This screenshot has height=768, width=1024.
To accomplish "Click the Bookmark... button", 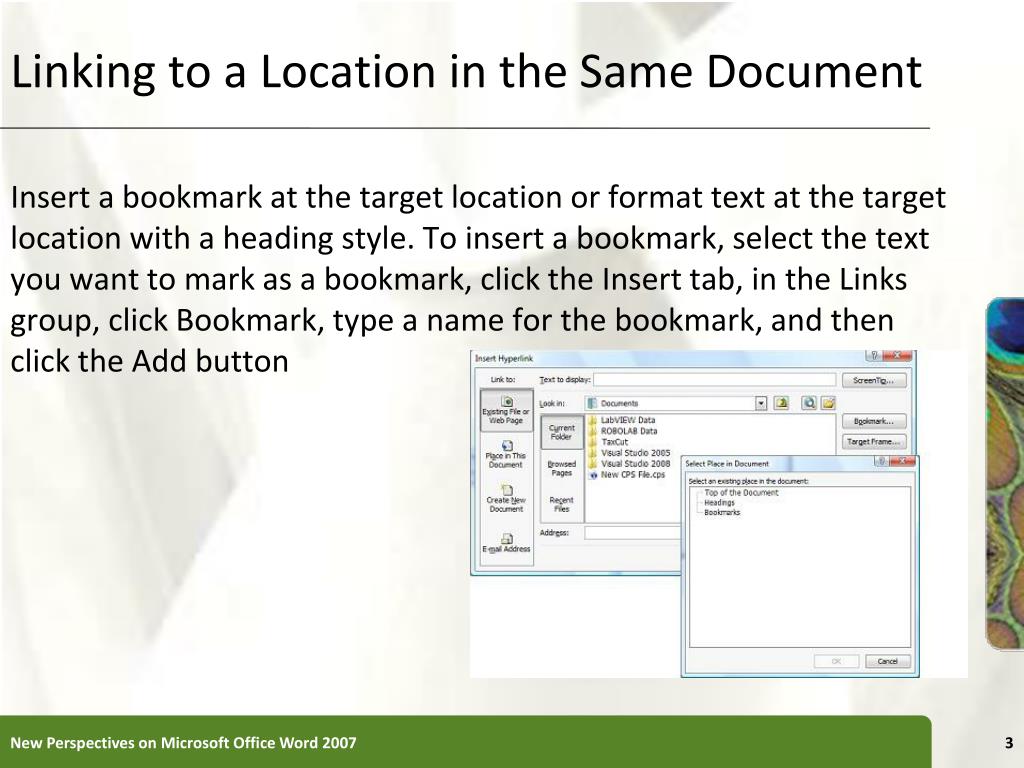I will point(874,421).
